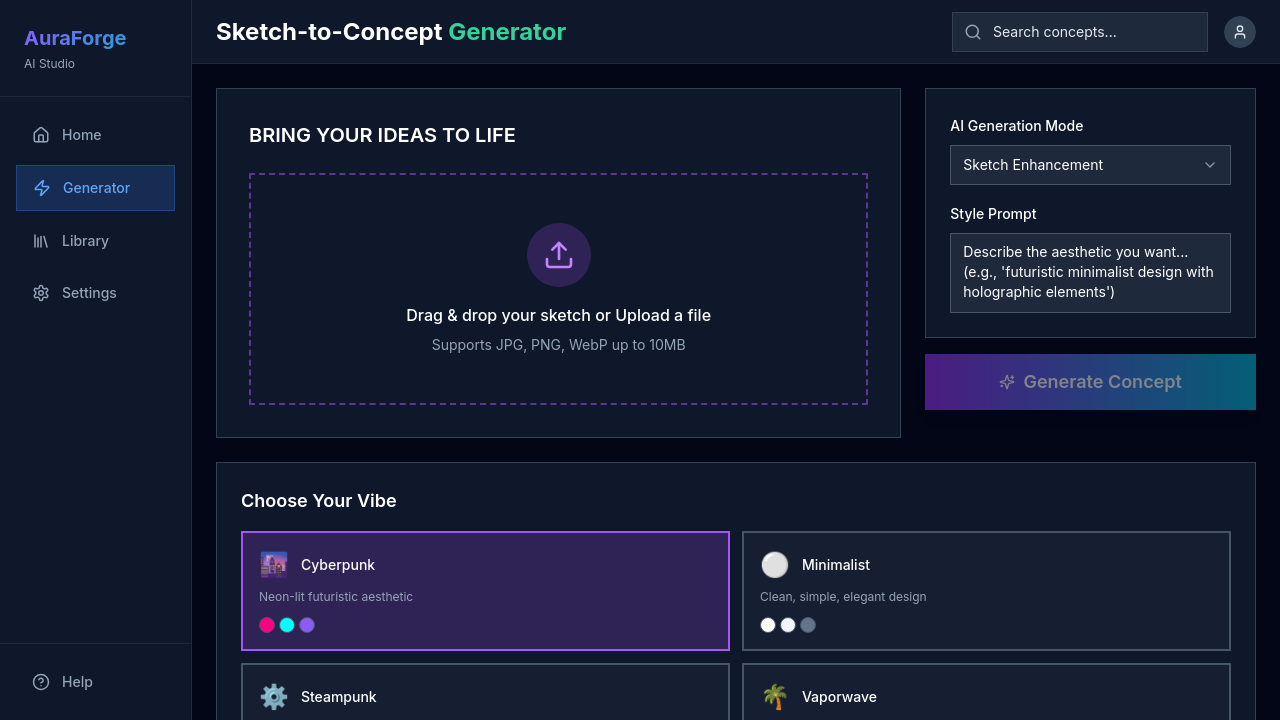Collapse the sidebar via AuraForge header
This screenshot has height=720, width=1280.
coord(75,38)
